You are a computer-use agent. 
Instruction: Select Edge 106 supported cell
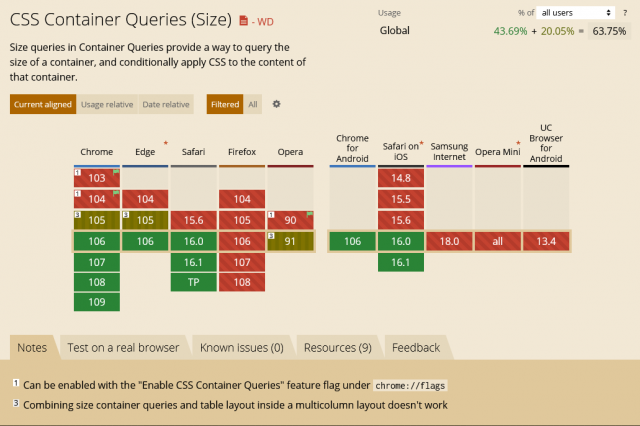tap(145, 241)
